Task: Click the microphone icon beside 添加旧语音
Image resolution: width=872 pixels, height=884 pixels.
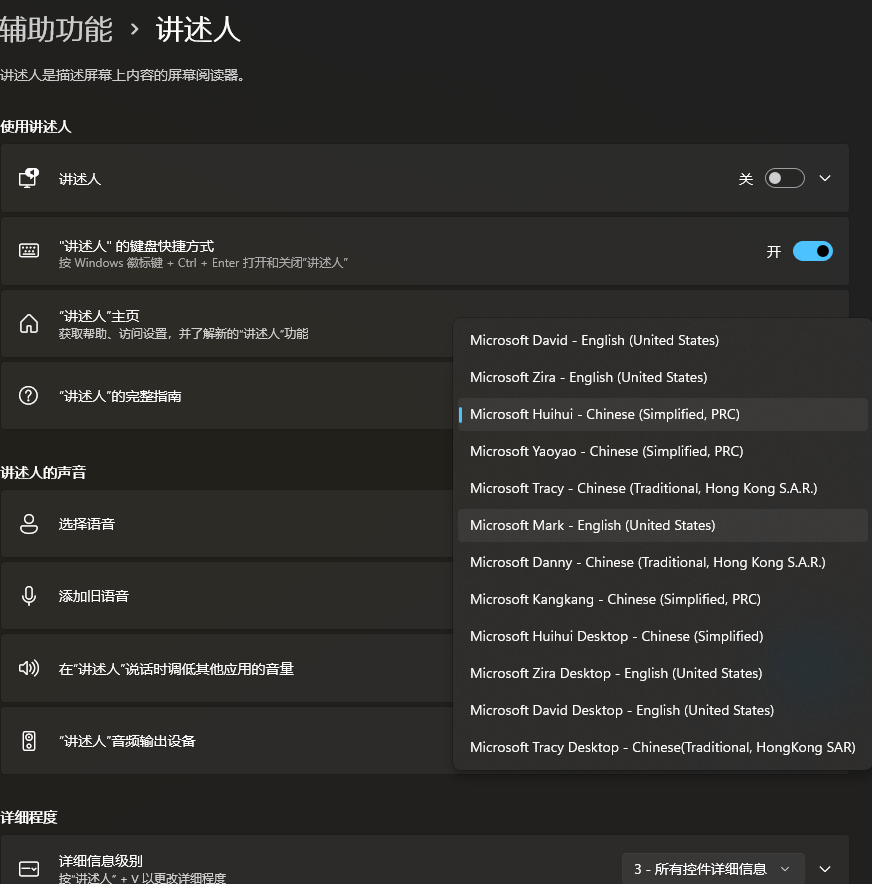Action: [29, 596]
